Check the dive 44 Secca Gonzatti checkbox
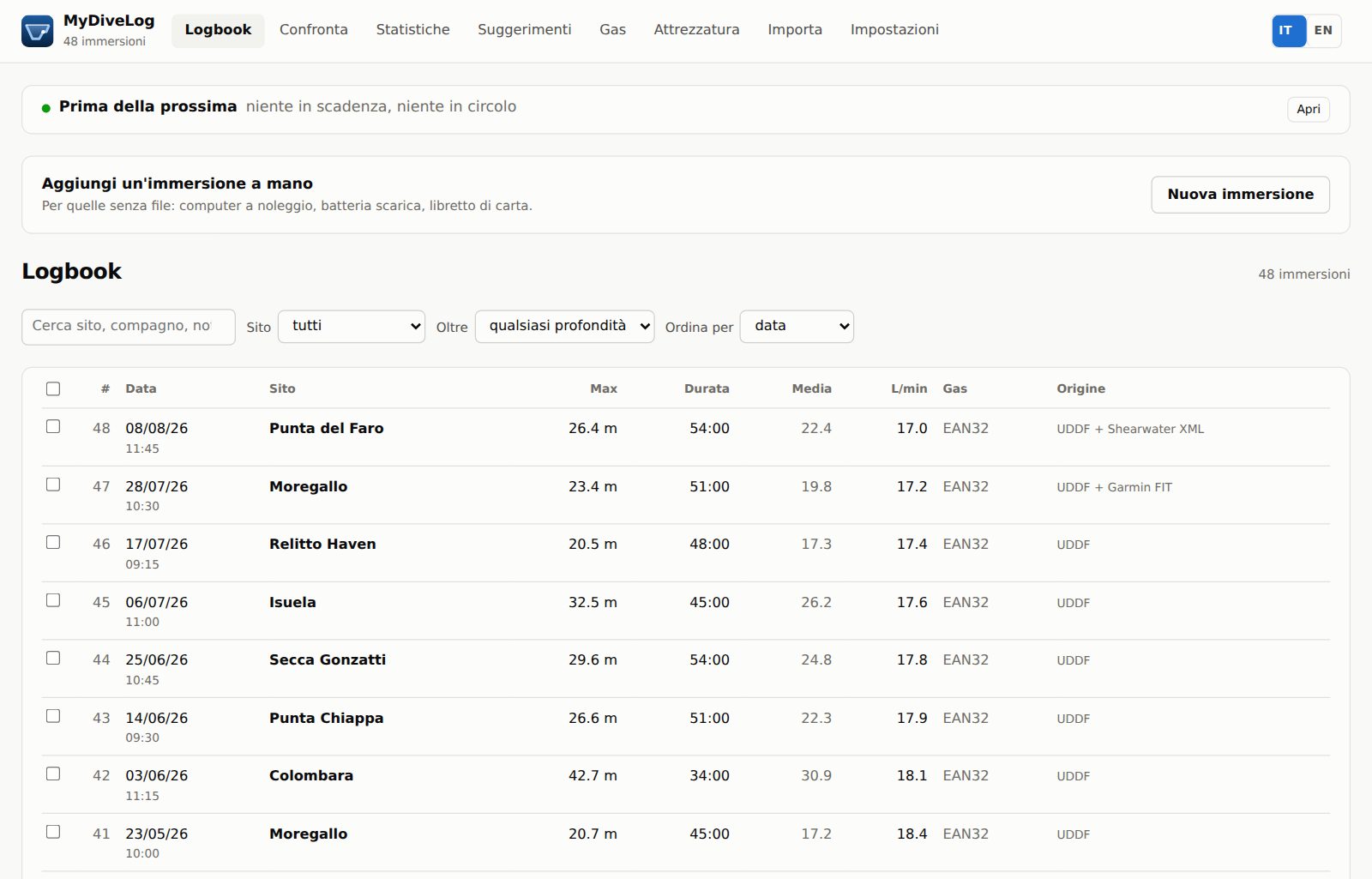1372x879 pixels. point(53,659)
